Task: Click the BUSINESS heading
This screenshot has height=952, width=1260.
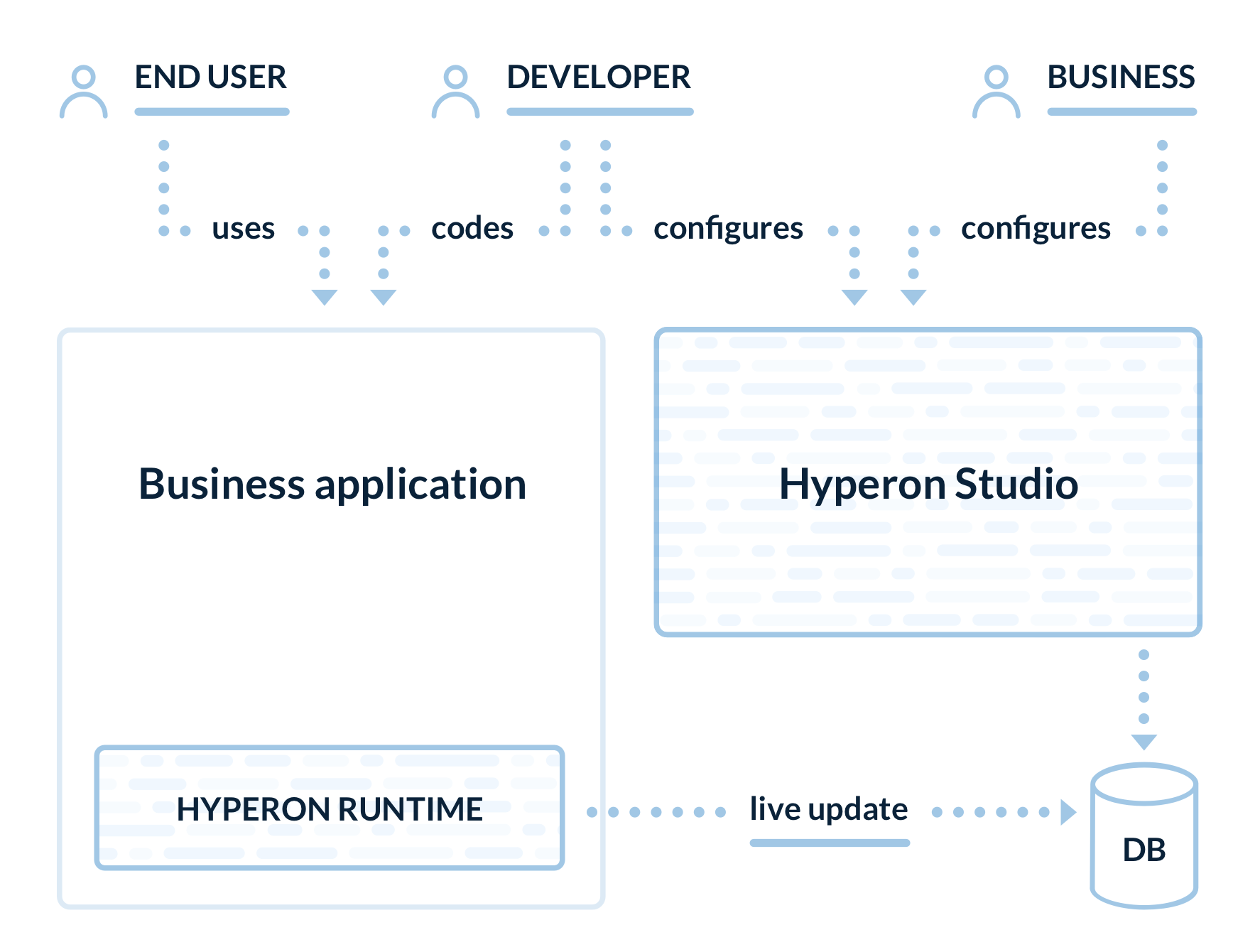Action: coord(1121,77)
